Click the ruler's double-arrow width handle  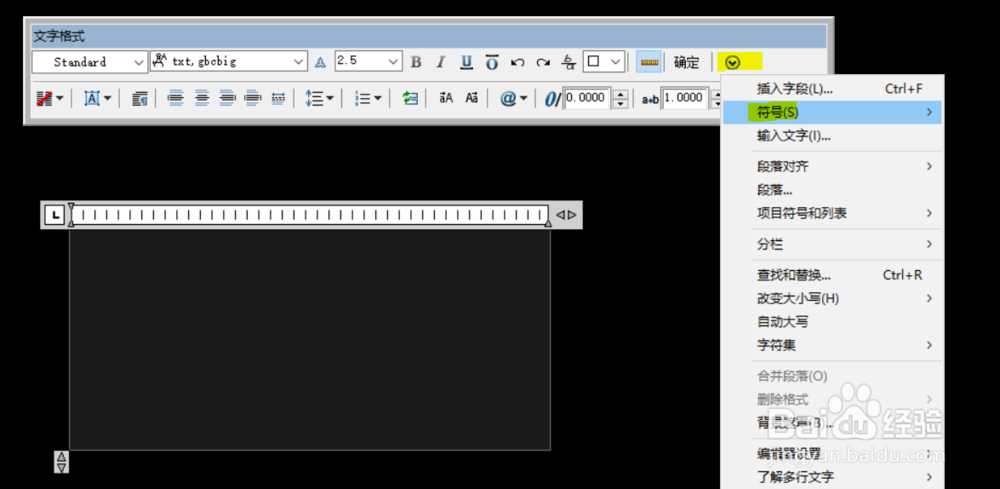[x=566, y=215]
